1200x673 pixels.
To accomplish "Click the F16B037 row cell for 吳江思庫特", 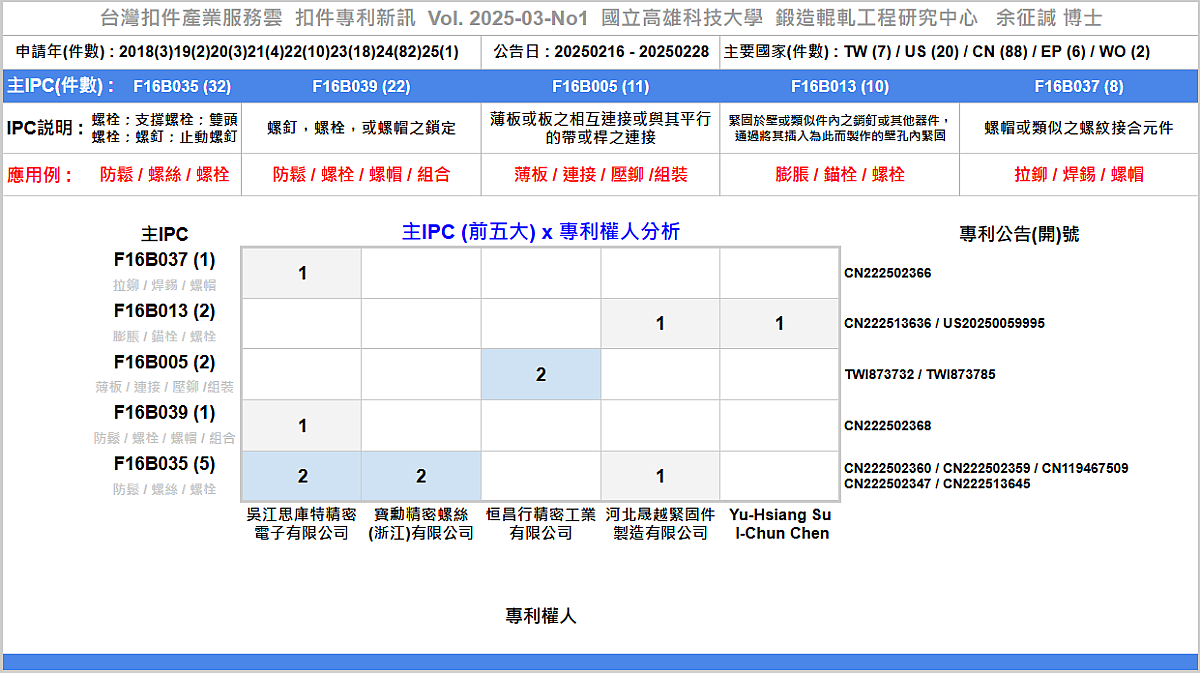I will click(x=302, y=273).
